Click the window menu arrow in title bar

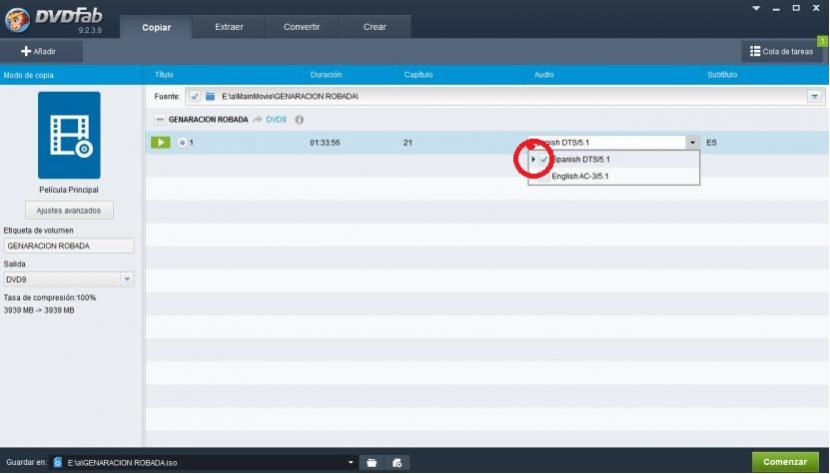point(756,8)
